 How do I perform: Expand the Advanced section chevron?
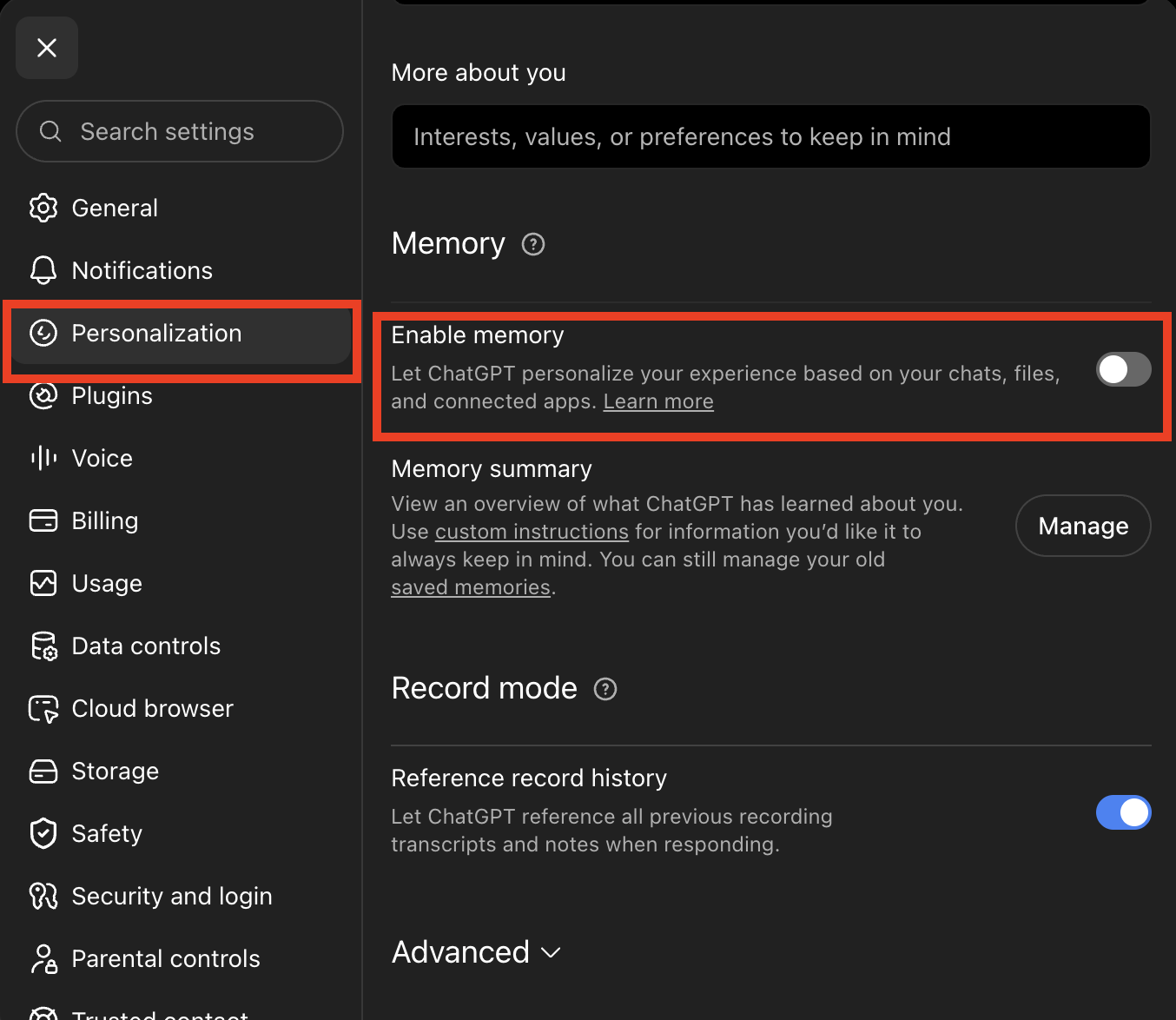pyautogui.click(x=551, y=953)
